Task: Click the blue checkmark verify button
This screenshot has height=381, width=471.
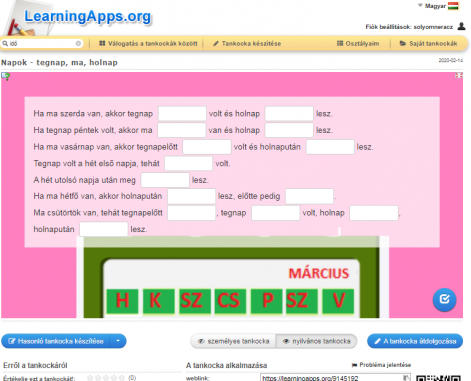Action: tap(444, 299)
